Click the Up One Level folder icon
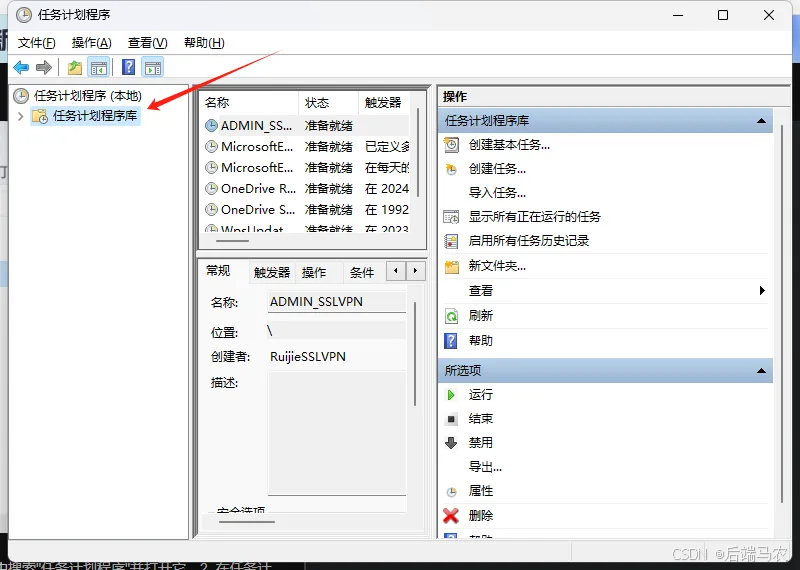Viewport: 800px width, 570px height. pos(75,67)
